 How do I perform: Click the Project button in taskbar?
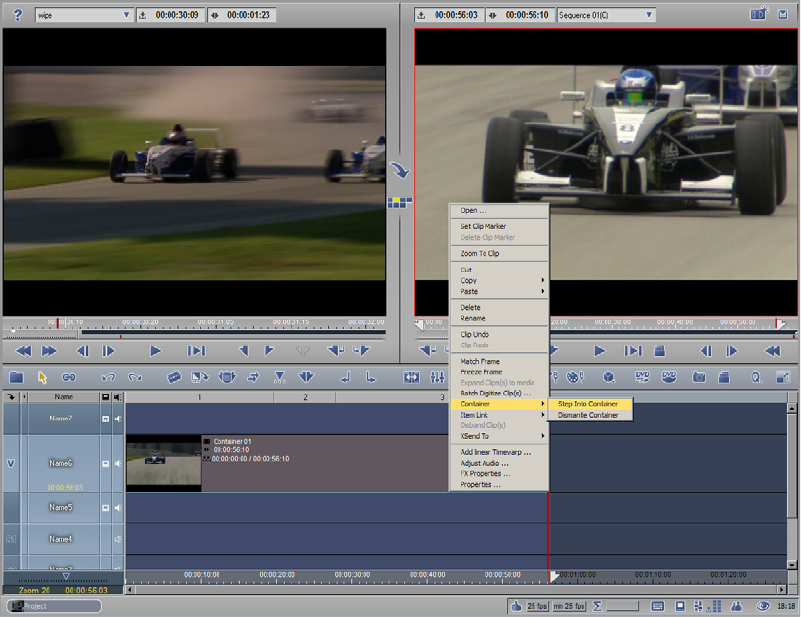[55, 606]
